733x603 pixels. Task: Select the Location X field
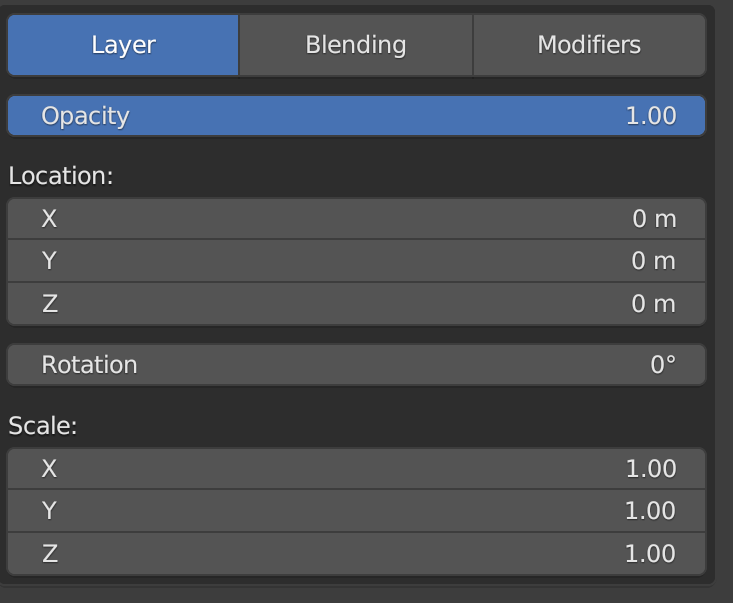356,219
